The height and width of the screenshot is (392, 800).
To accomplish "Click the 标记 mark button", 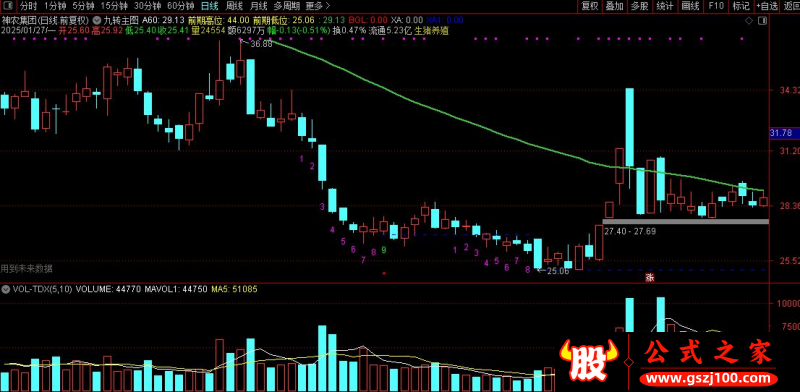I will point(741,6).
